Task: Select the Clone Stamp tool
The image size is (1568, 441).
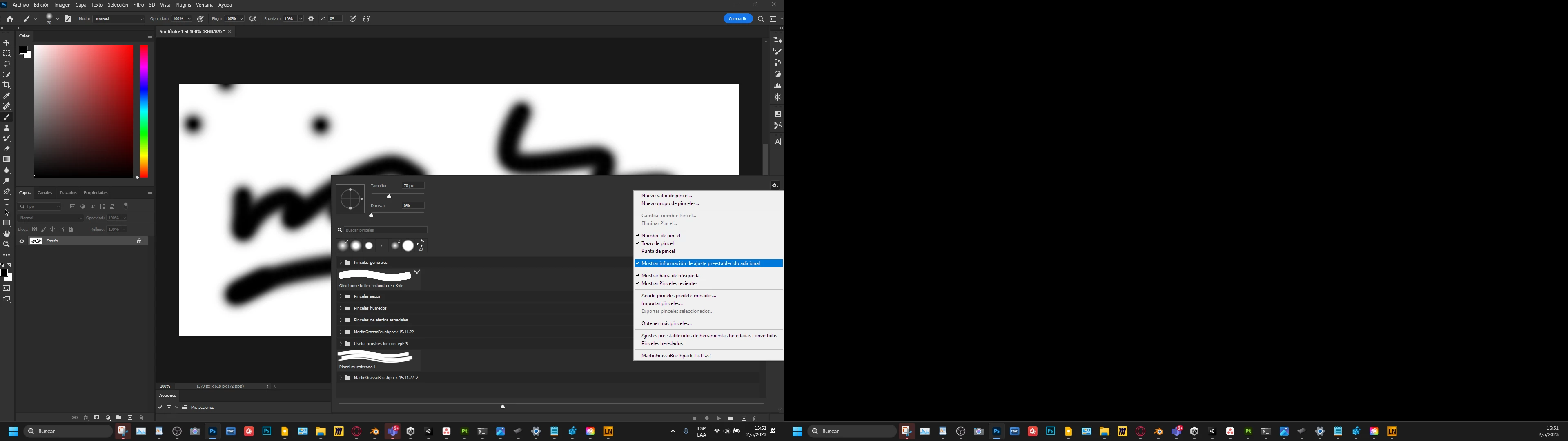Action: point(7,128)
